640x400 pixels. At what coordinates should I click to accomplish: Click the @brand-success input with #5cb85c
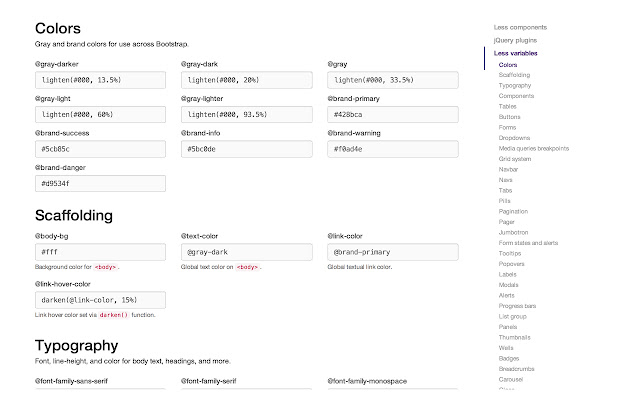pos(100,149)
